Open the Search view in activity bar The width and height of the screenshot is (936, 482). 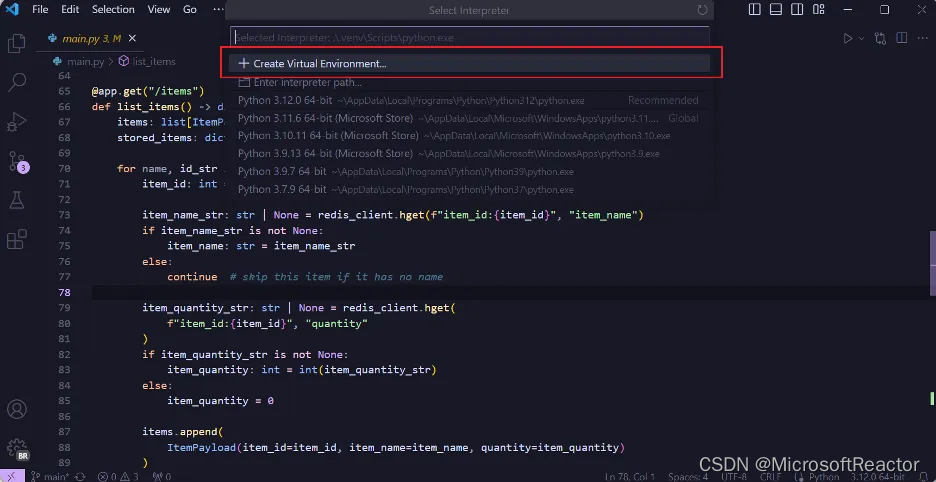[x=17, y=82]
